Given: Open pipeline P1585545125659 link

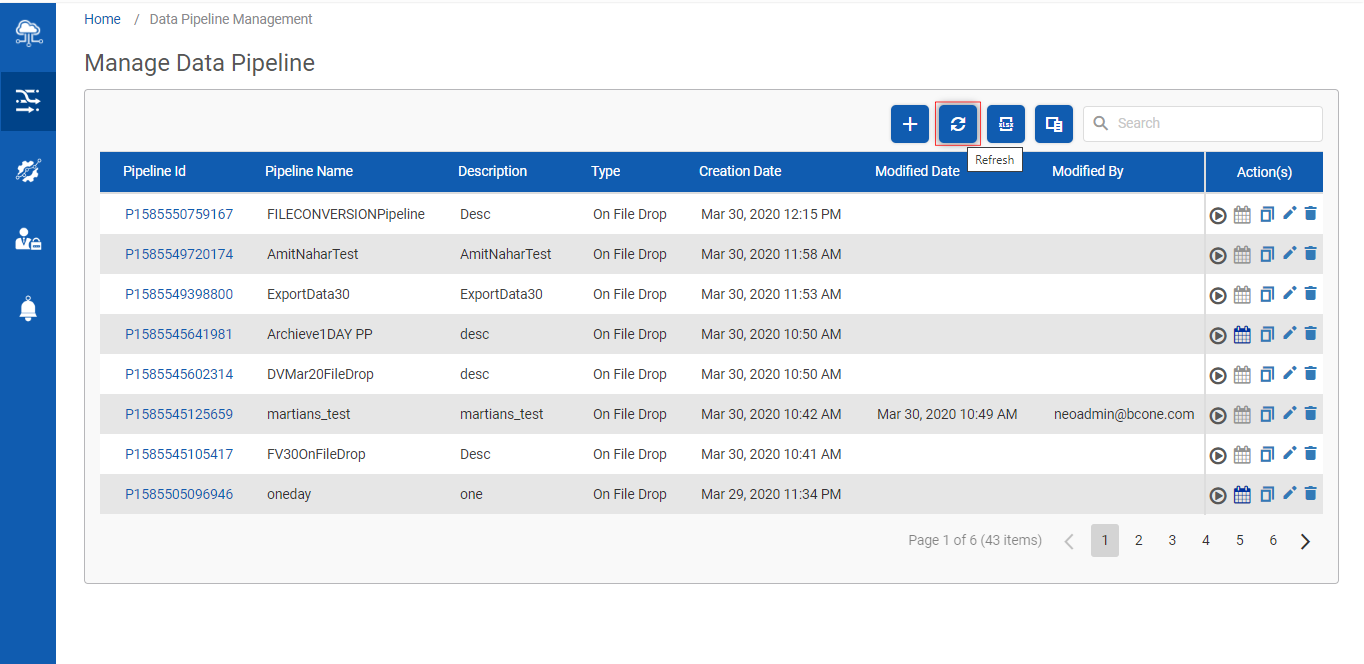Looking at the screenshot, I should click(179, 414).
